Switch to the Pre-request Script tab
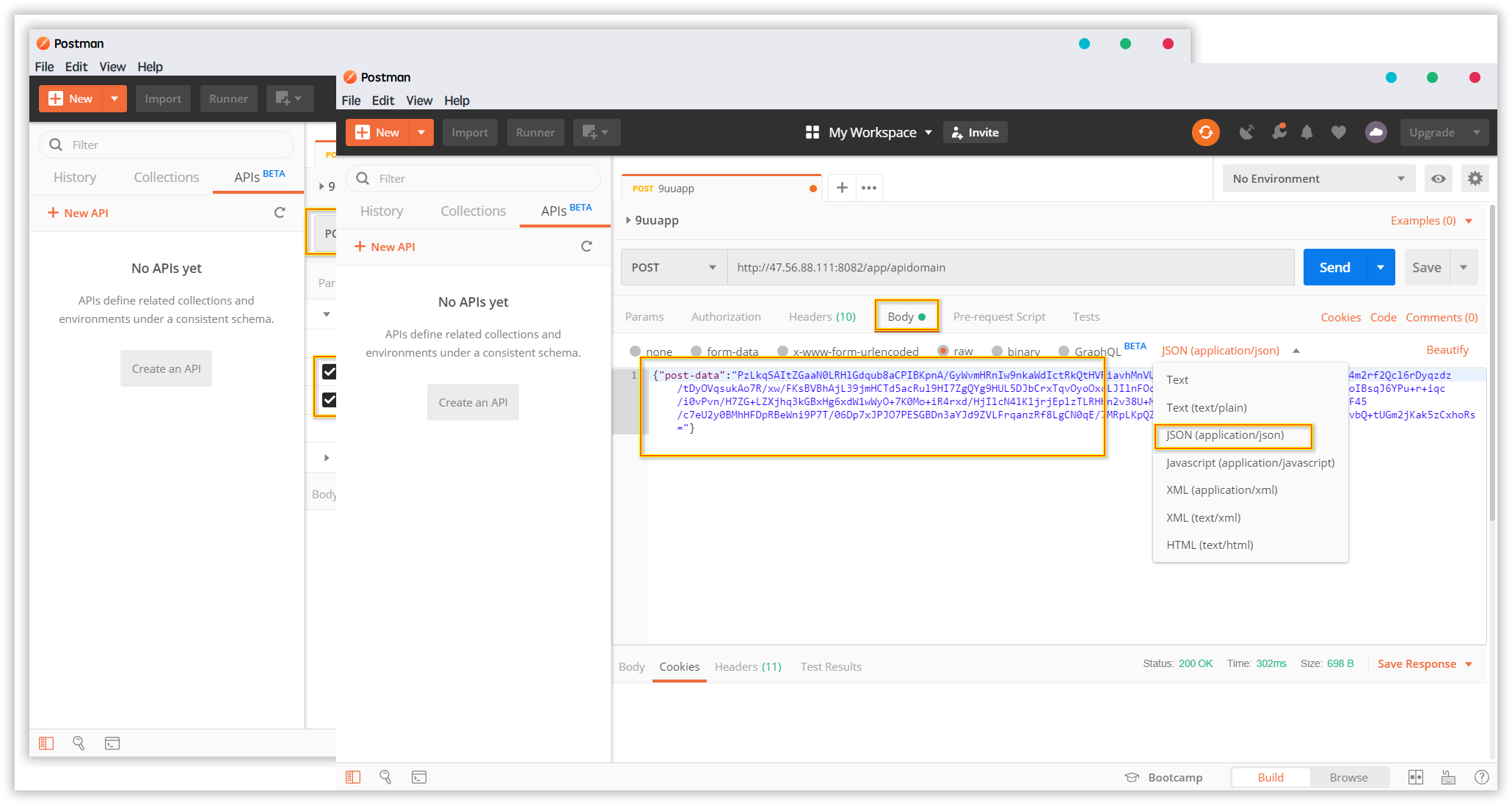Screen dimensions: 1512x805 (998, 317)
